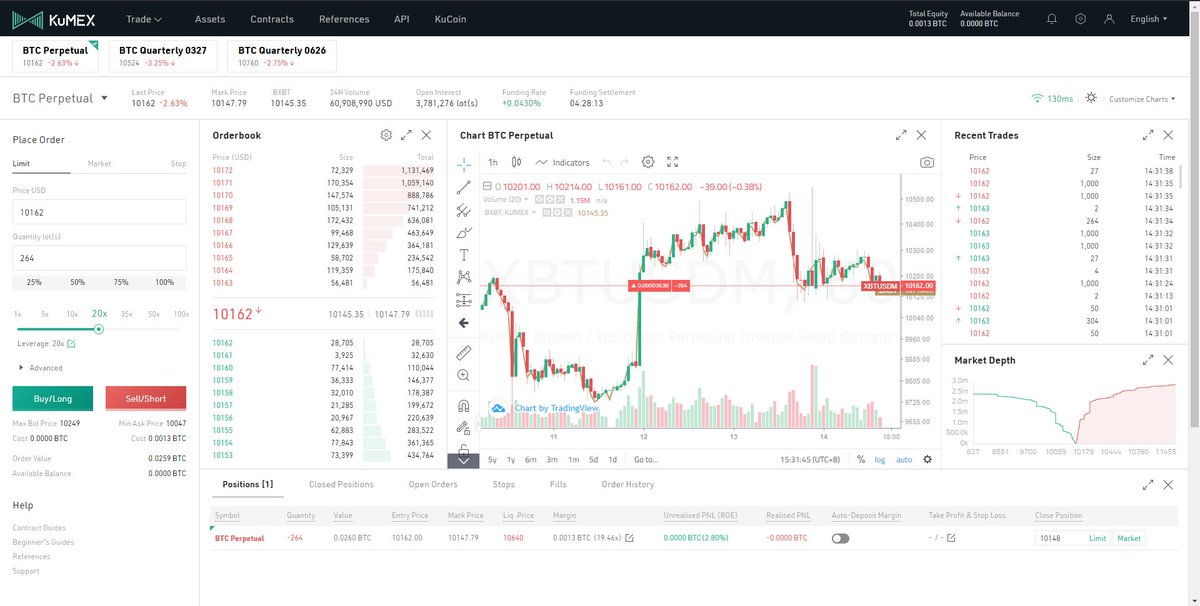The image size is (1200, 606).
Task: Switch theme with the sun icon
Action: pyautogui.click(x=1091, y=98)
